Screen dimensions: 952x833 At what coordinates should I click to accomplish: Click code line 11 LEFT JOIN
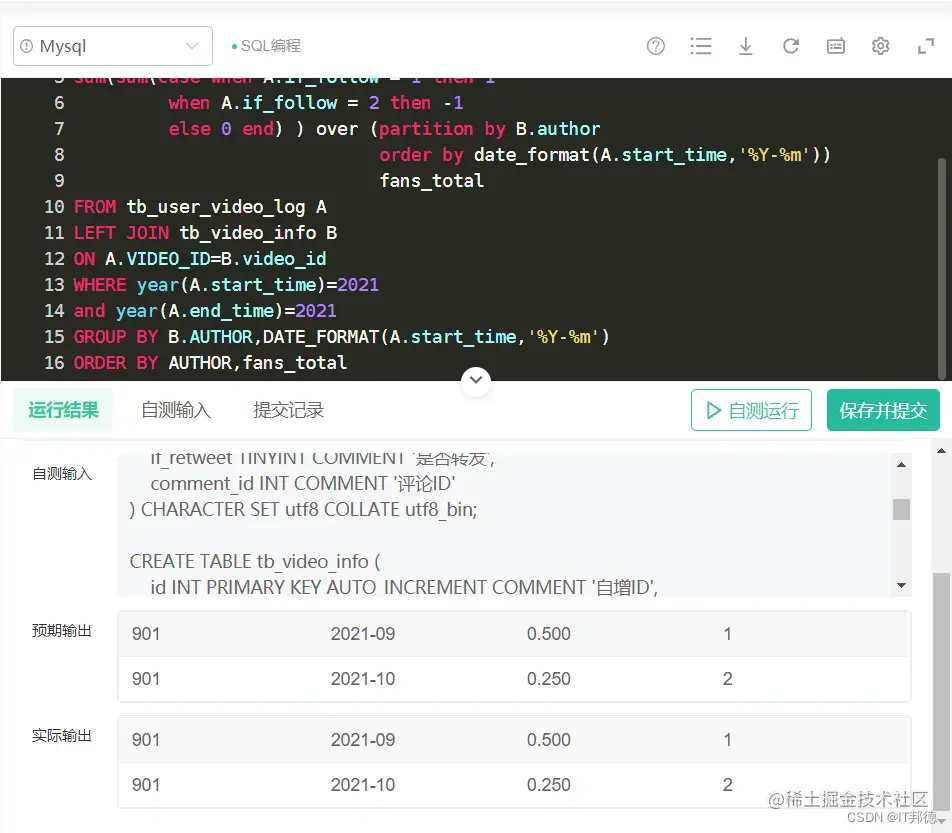(205, 233)
